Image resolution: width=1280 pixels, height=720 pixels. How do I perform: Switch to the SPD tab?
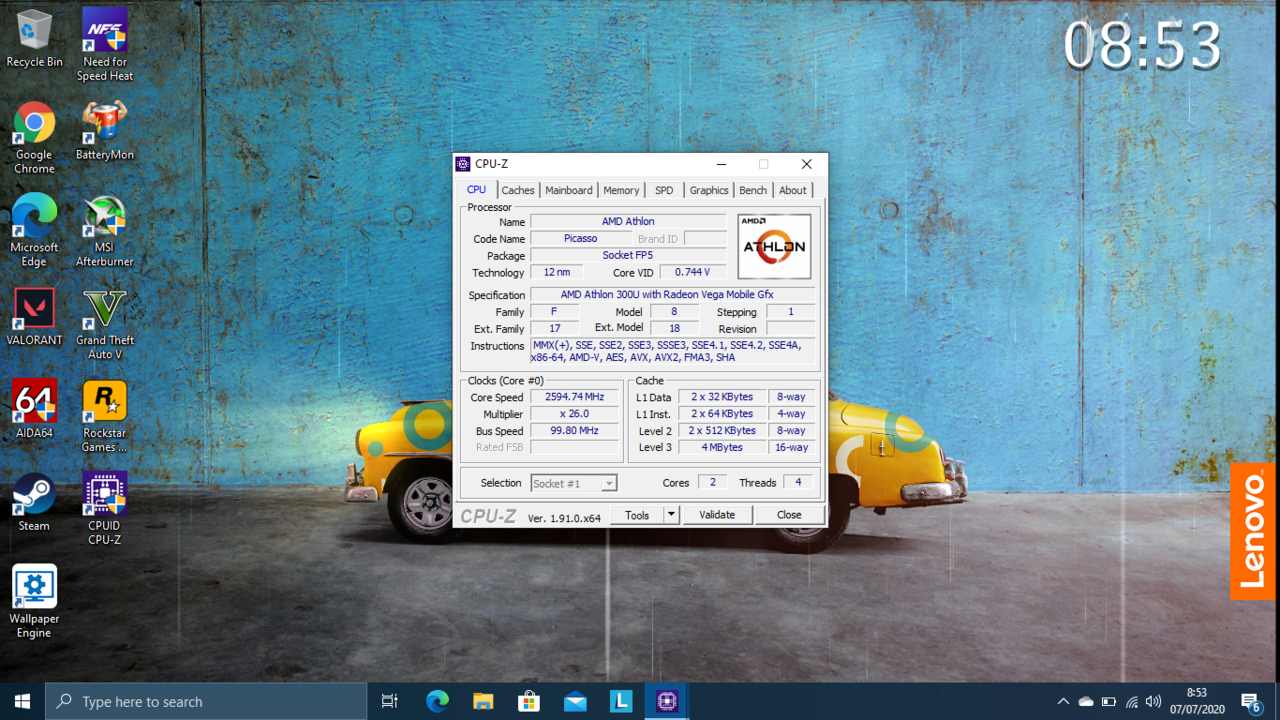tap(664, 190)
